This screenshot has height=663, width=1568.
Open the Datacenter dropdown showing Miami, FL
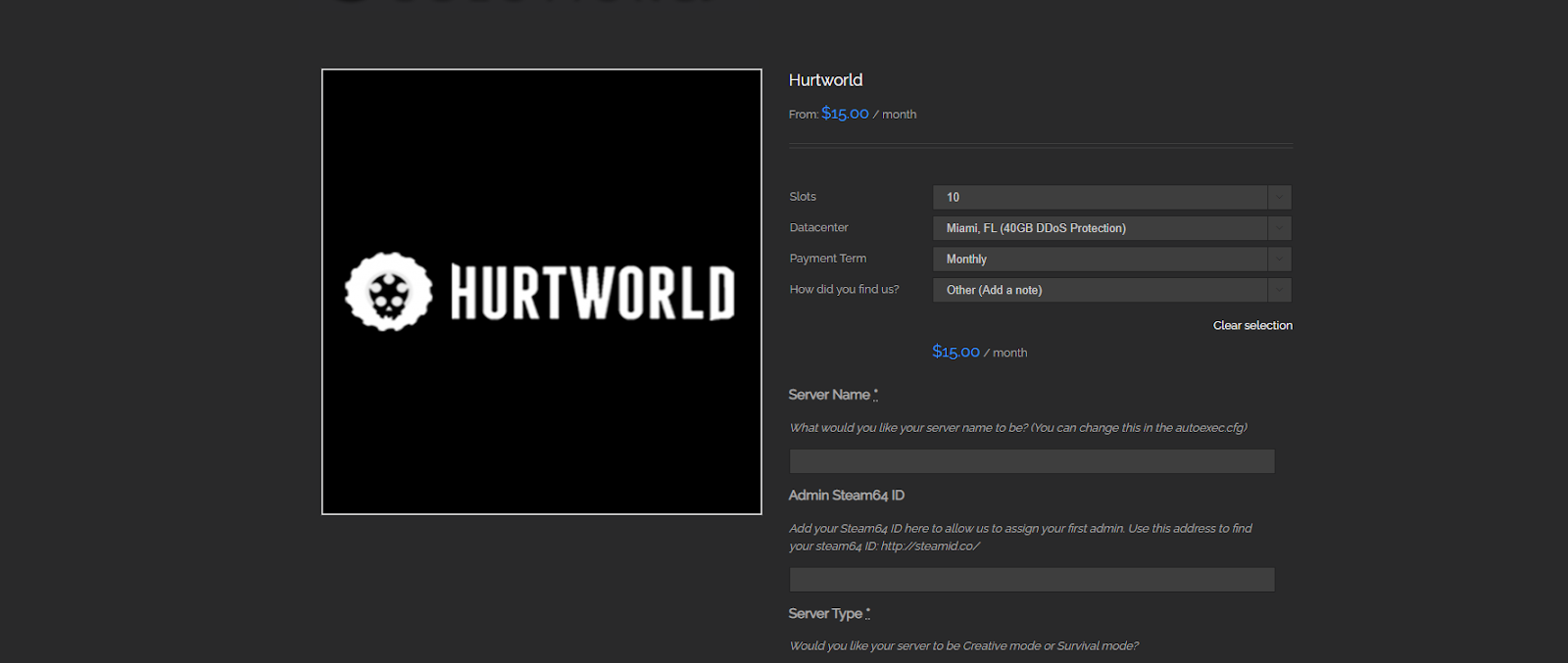(x=1111, y=228)
